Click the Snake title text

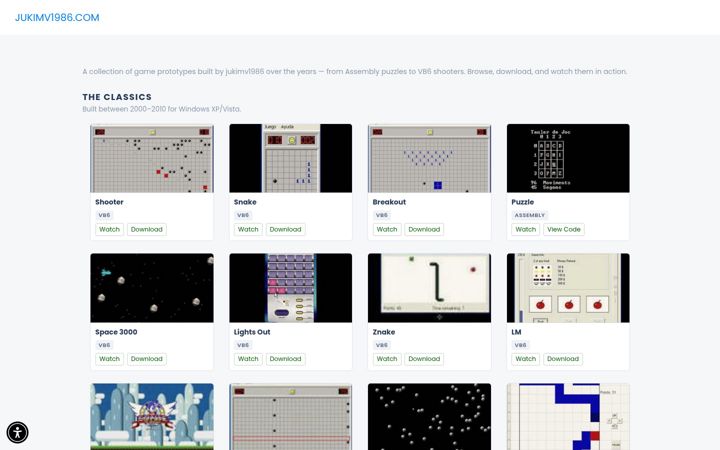245,202
